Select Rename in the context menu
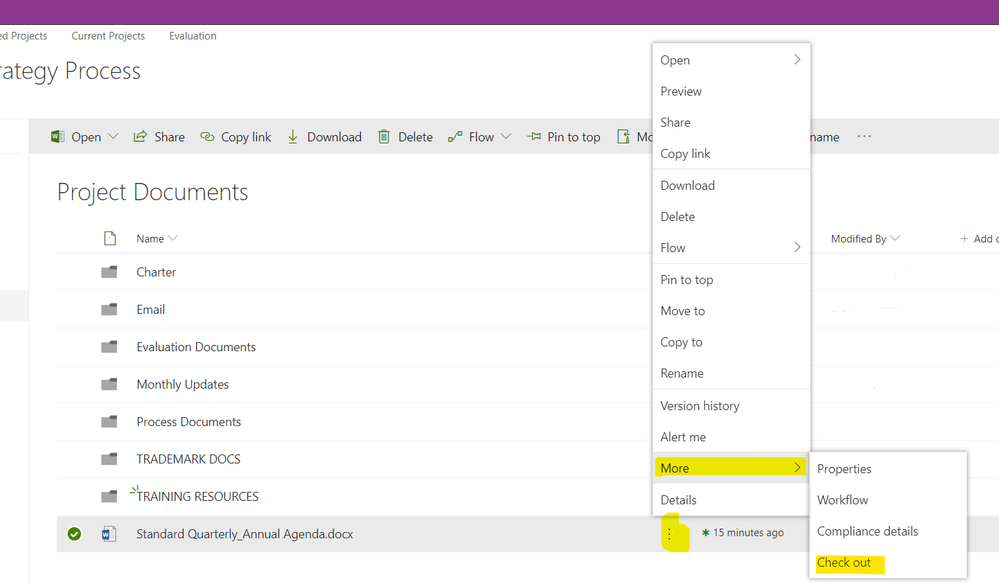This screenshot has height=584, width=999. pos(682,373)
